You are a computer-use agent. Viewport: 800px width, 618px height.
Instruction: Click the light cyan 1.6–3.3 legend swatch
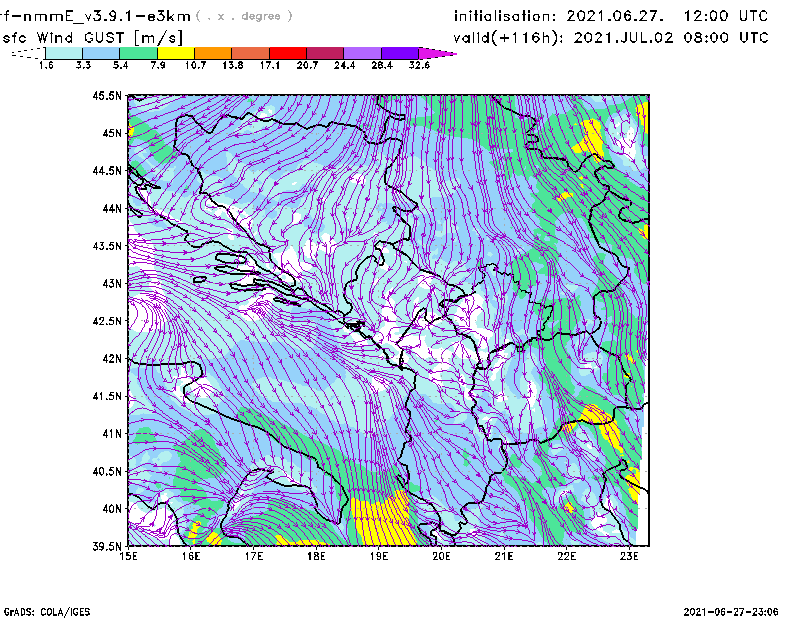click(x=64, y=53)
